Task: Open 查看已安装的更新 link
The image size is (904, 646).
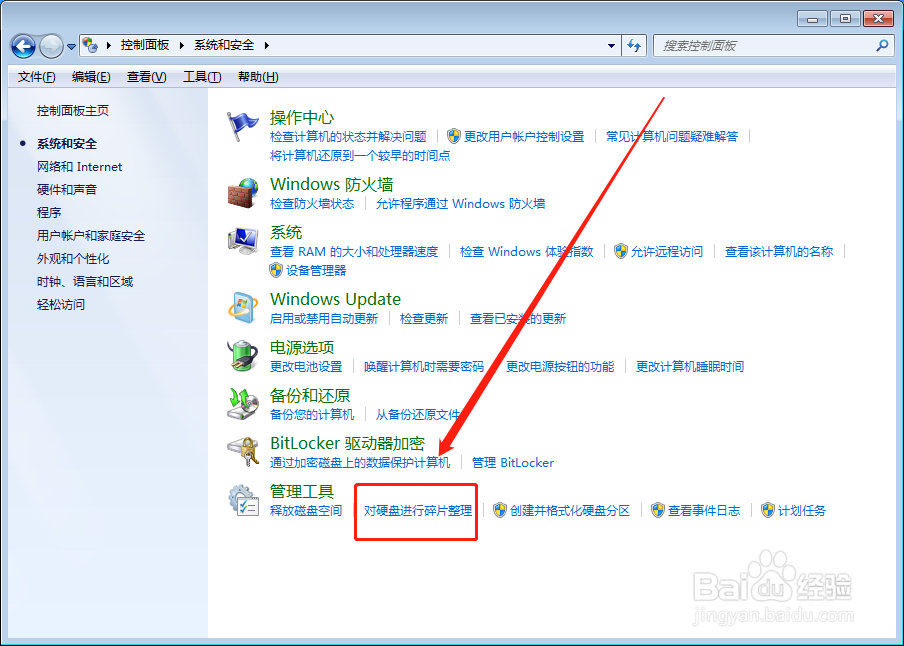Action: (x=518, y=319)
